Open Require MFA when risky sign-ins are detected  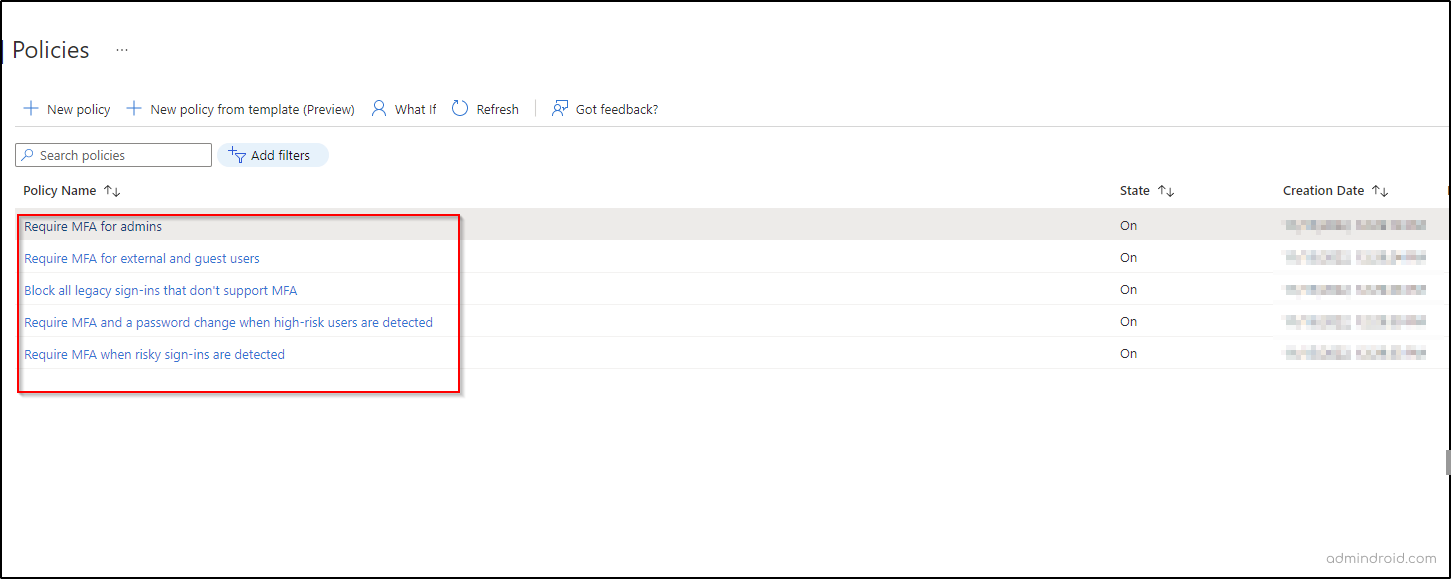click(154, 354)
